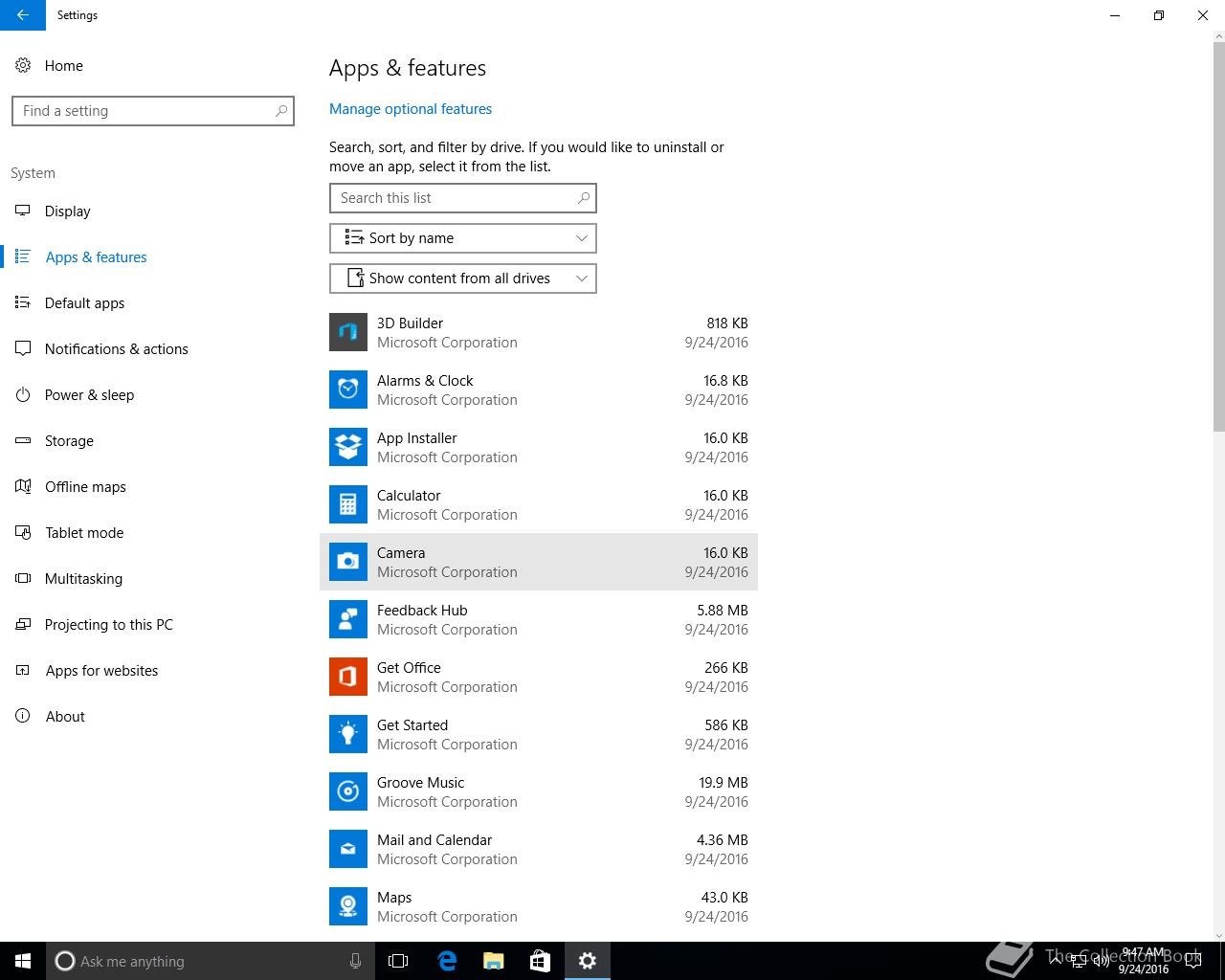The width and height of the screenshot is (1225, 980).
Task: Select Groove Music entry name
Action: (421, 783)
